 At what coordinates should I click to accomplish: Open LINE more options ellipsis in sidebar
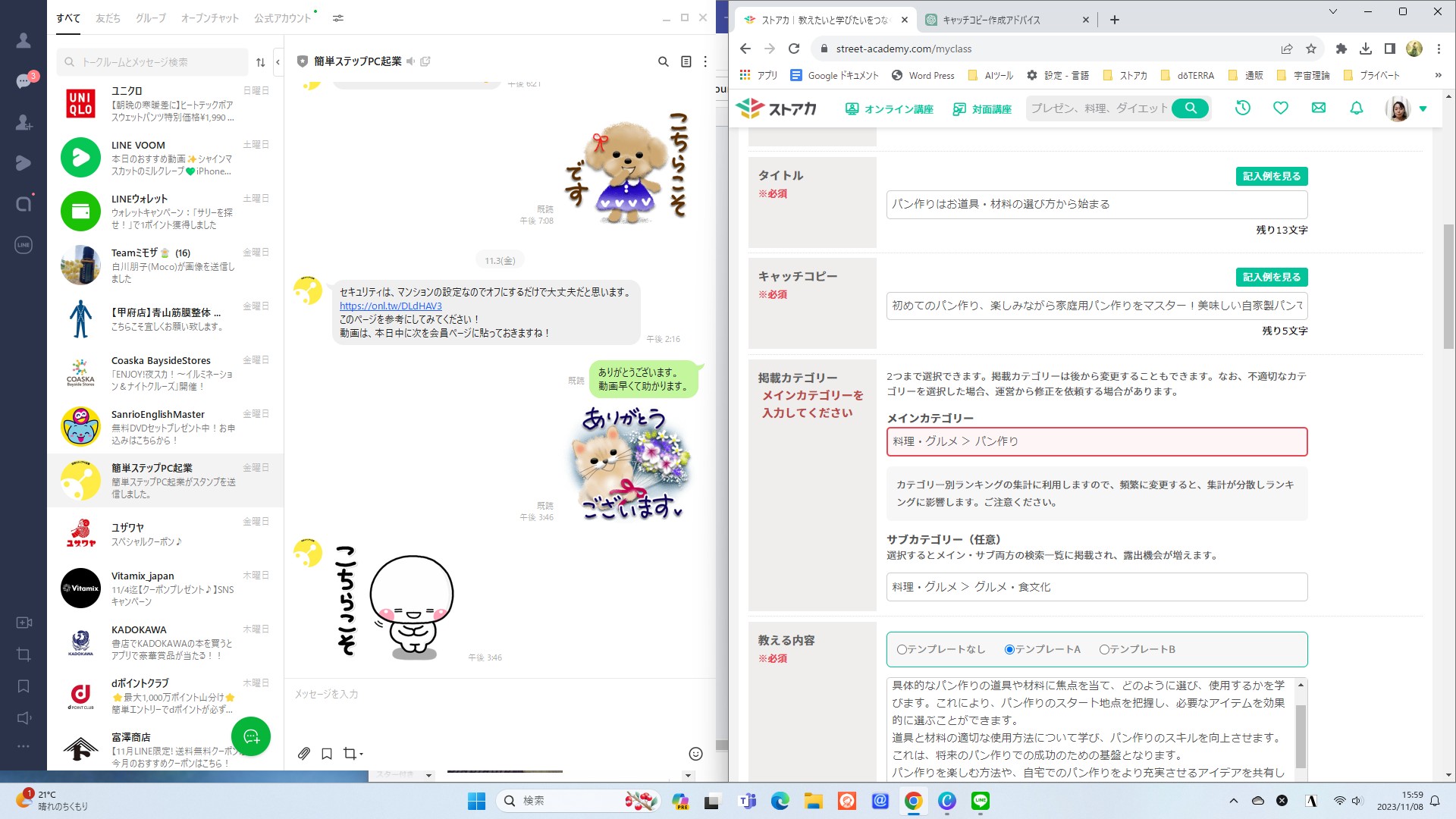[x=24, y=747]
